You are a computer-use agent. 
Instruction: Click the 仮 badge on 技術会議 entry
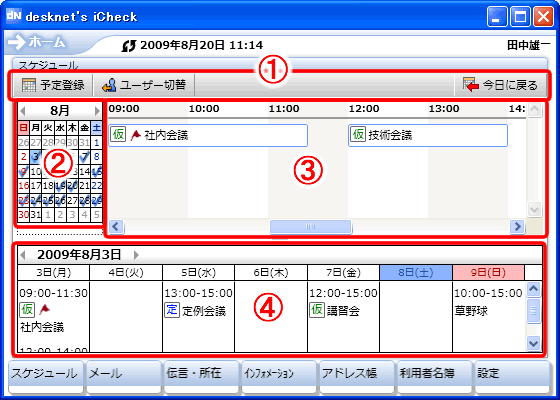coord(358,134)
